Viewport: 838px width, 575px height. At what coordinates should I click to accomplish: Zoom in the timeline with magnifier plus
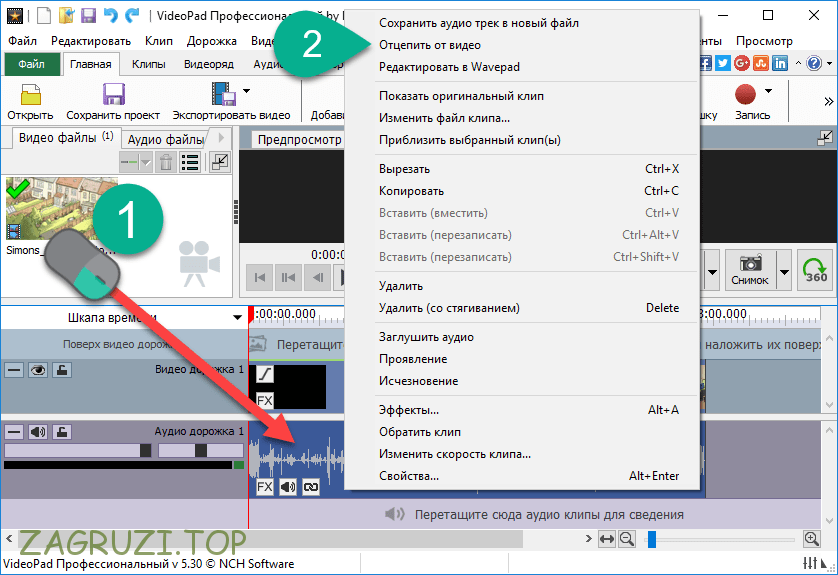tap(812, 539)
